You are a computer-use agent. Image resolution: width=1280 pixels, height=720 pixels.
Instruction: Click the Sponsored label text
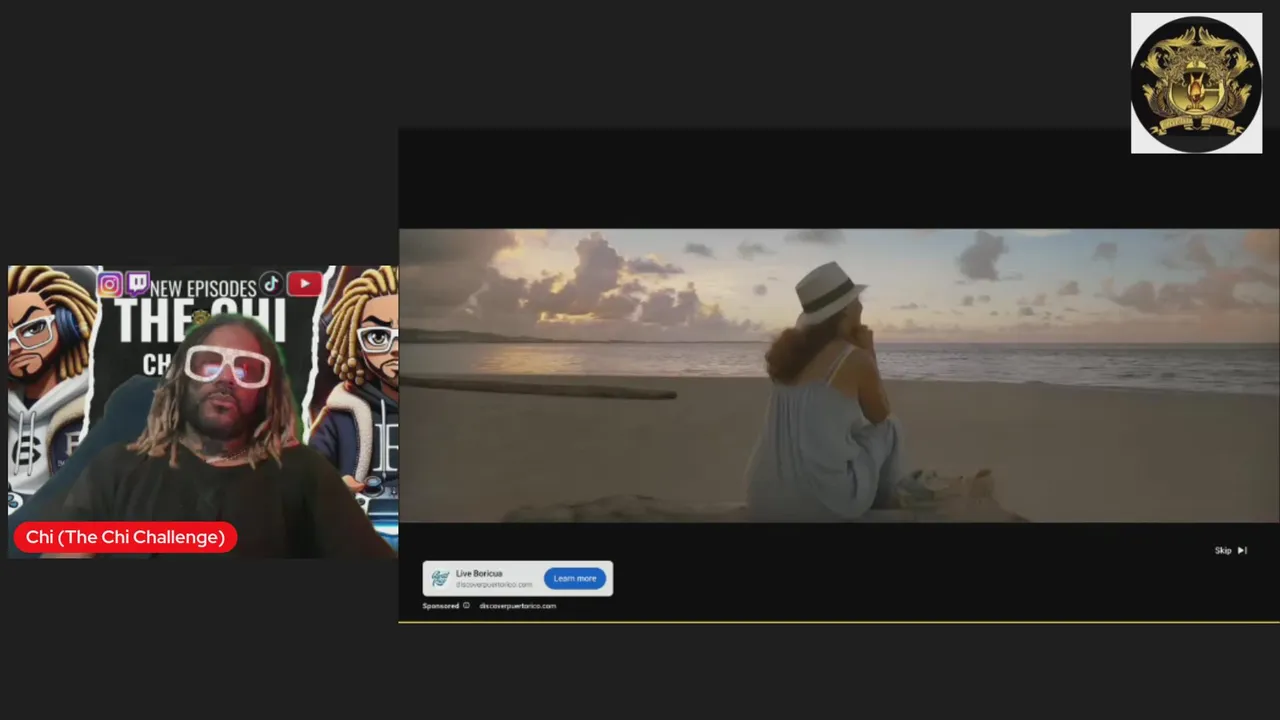(440, 606)
